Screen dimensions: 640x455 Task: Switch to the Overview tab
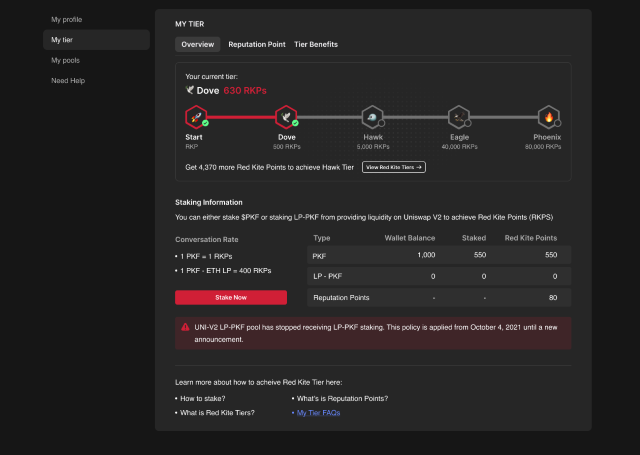[198, 44]
